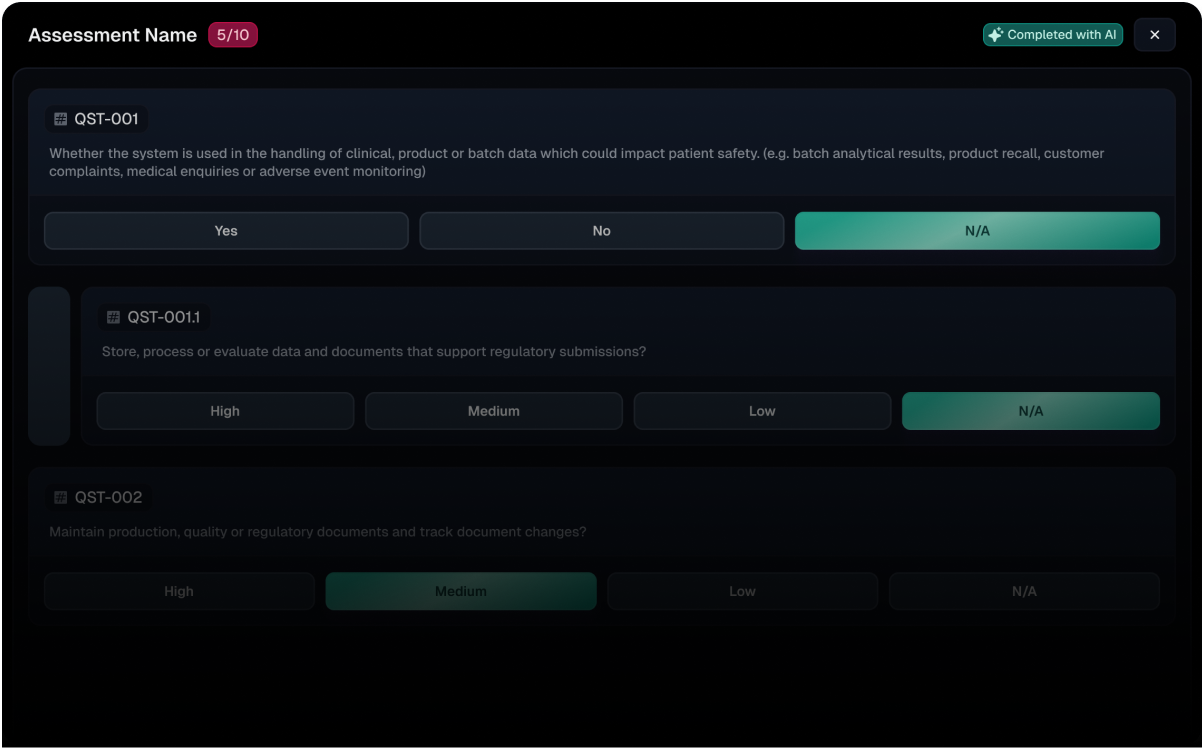
Task: Click the hash icon beside QST-001.1
Action: pyautogui.click(x=113, y=318)
